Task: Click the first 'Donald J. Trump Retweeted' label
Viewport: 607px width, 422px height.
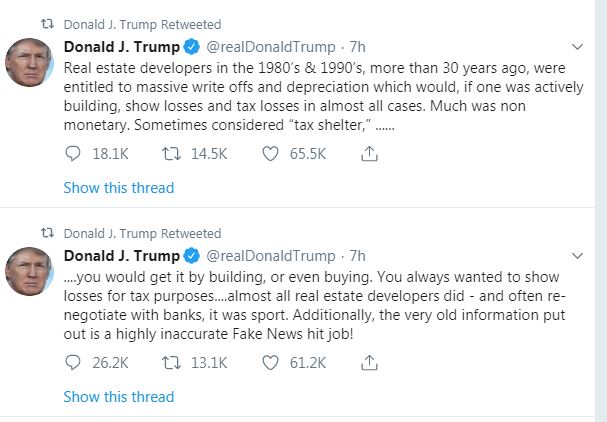Action: (142, 24)
